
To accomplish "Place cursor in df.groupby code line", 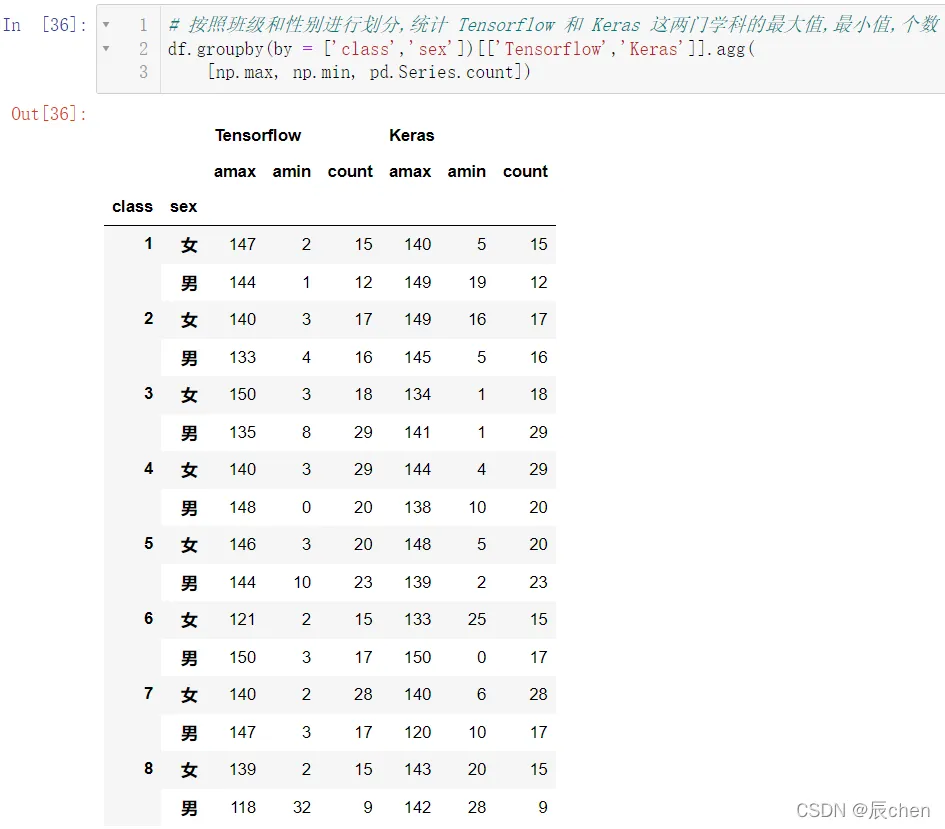I will click(x=461, y=49).
